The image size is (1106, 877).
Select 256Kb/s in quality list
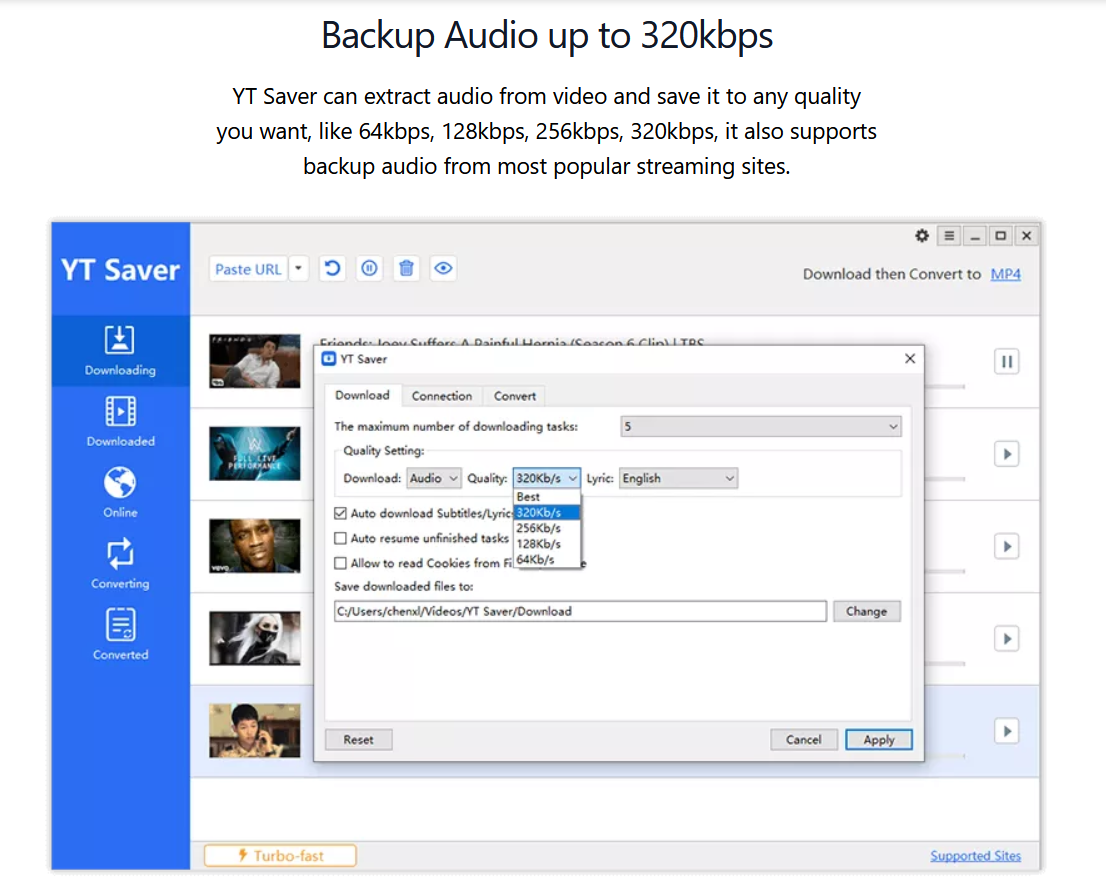point(547,528)
